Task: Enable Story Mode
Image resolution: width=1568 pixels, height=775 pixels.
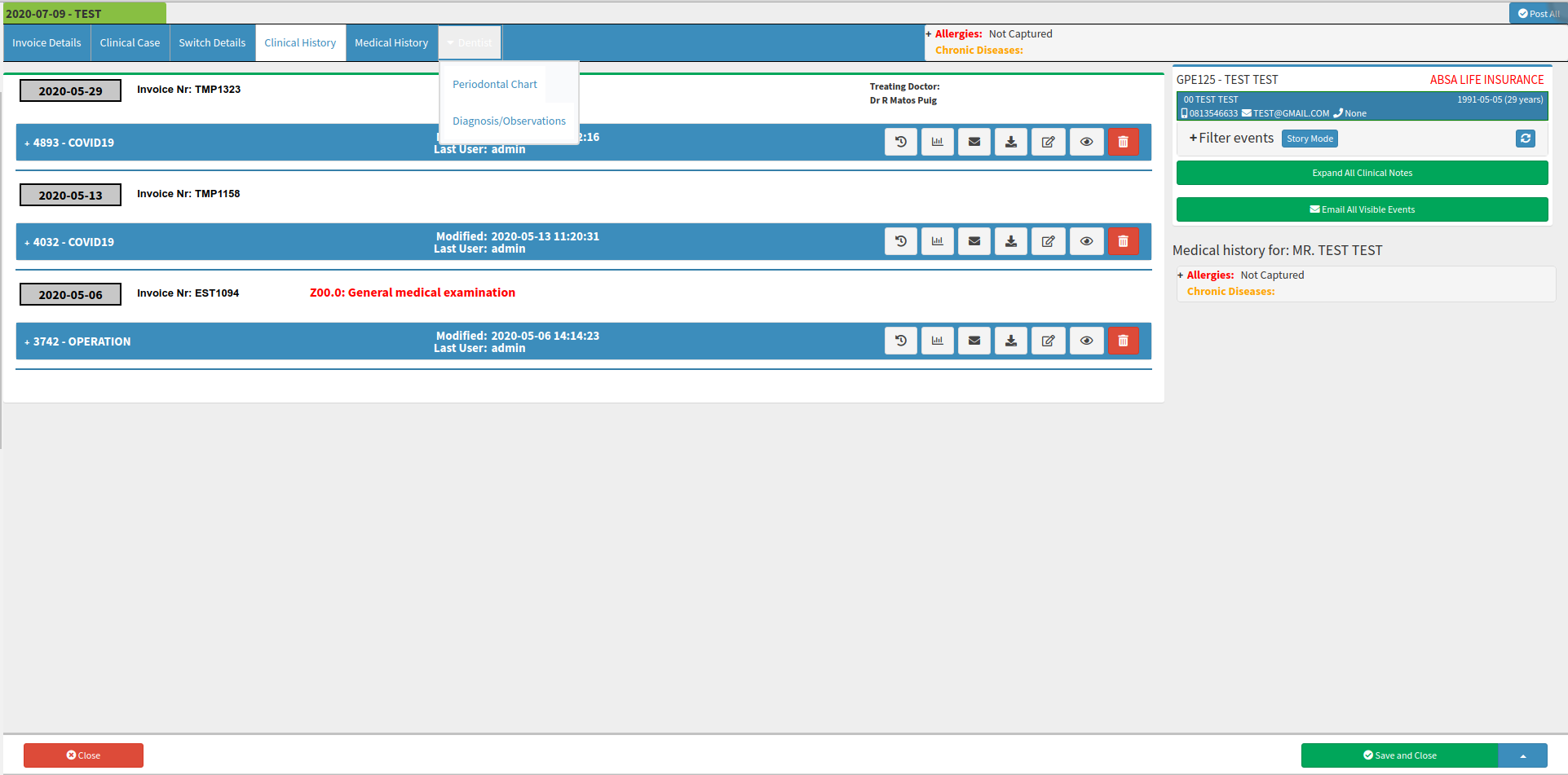Action: [x=1310, y=139]
